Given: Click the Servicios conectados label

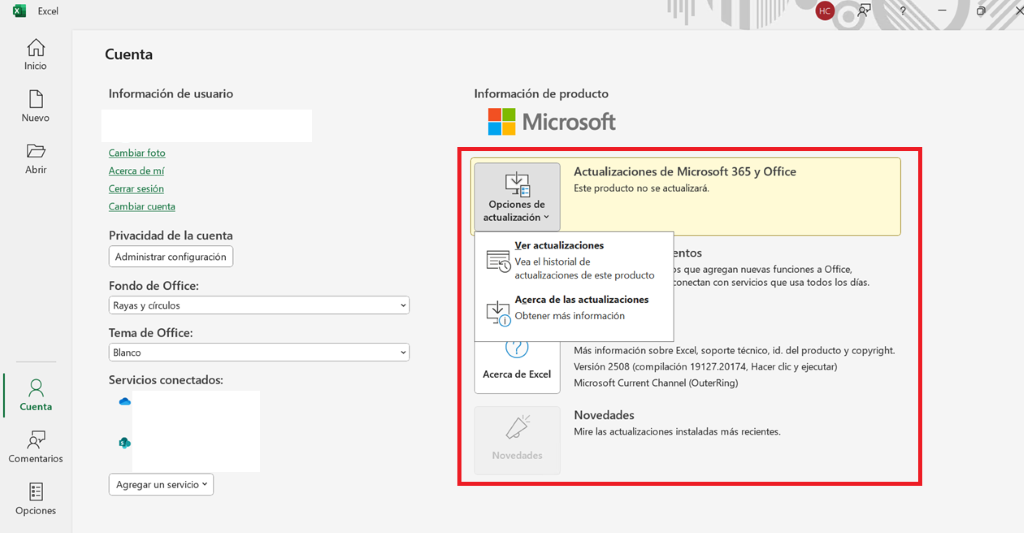Looking at the screenshot, I should [166, 380].
